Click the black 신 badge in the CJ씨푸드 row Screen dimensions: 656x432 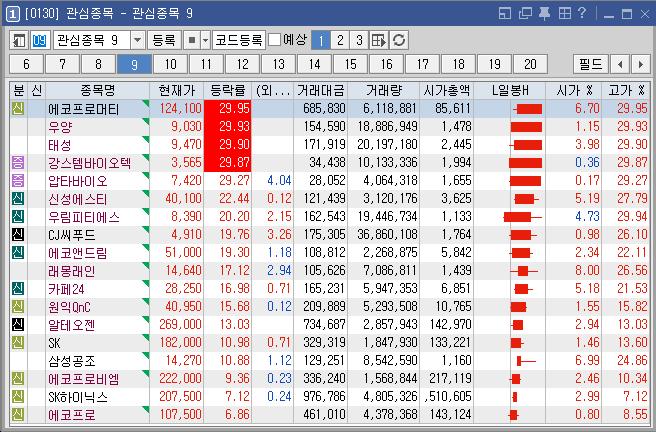pos(18,235)
